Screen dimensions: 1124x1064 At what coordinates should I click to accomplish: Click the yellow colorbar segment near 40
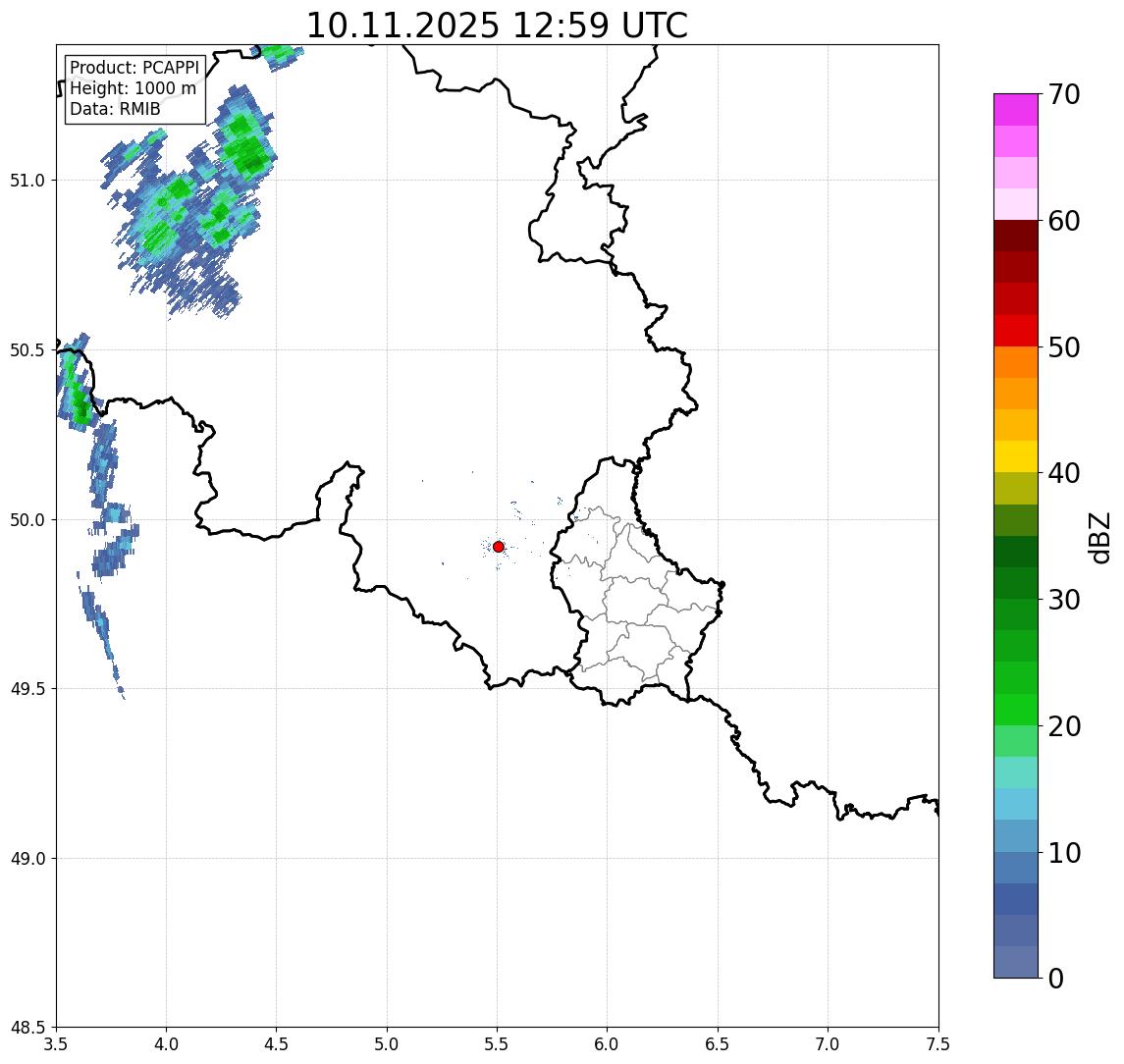pos(1016,456)
